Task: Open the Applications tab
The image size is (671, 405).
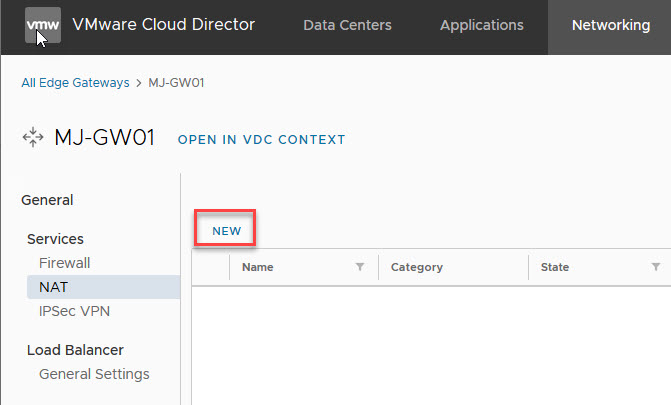Action: pyautogui.click(x=481, y=25)
